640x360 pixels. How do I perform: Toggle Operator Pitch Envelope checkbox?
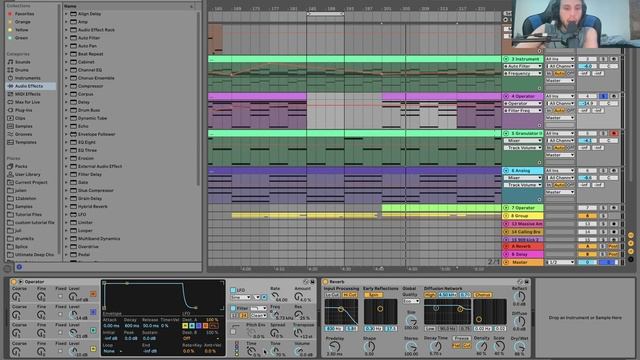tap(233, 332)
